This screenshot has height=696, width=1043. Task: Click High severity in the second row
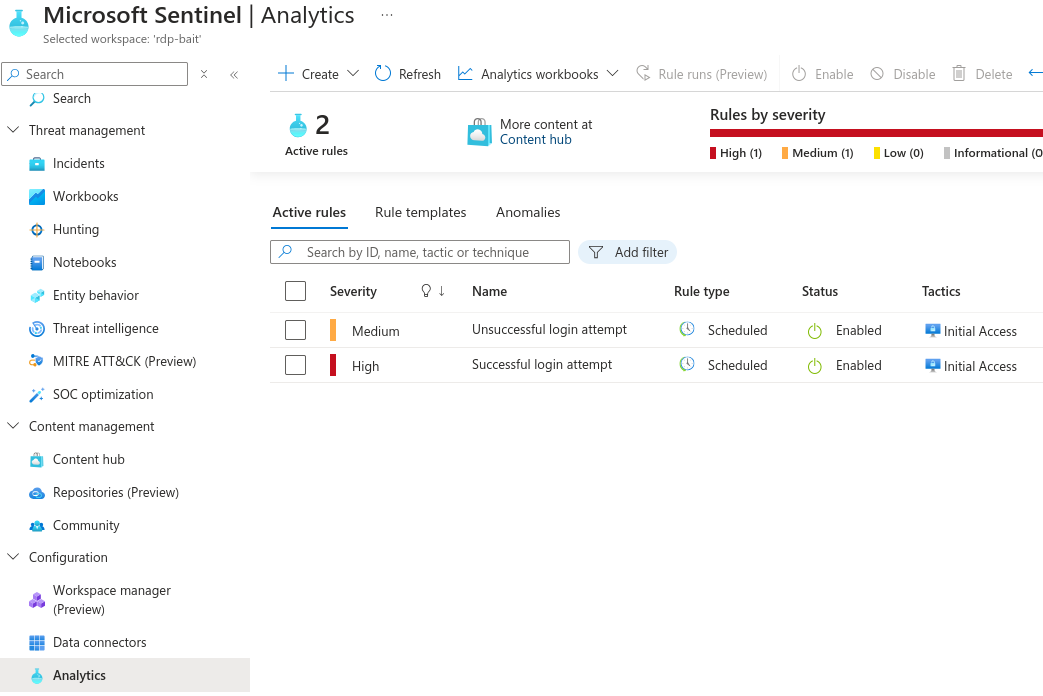click(365, 367)
